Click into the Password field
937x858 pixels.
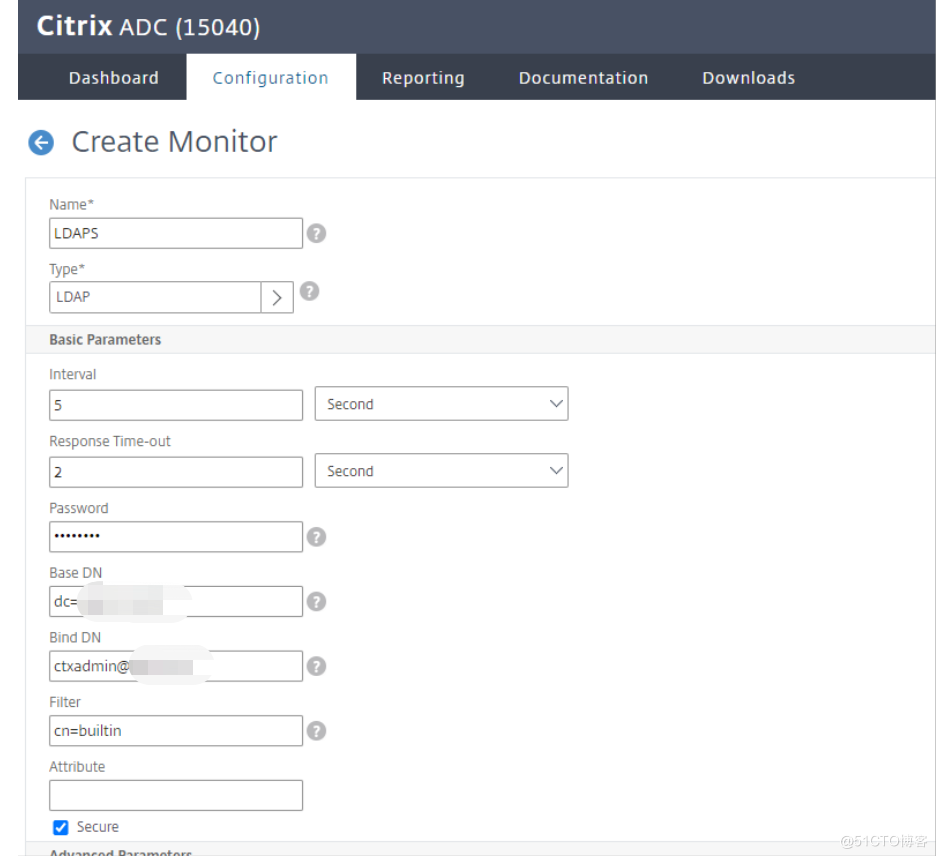click(x=176, y=537)
